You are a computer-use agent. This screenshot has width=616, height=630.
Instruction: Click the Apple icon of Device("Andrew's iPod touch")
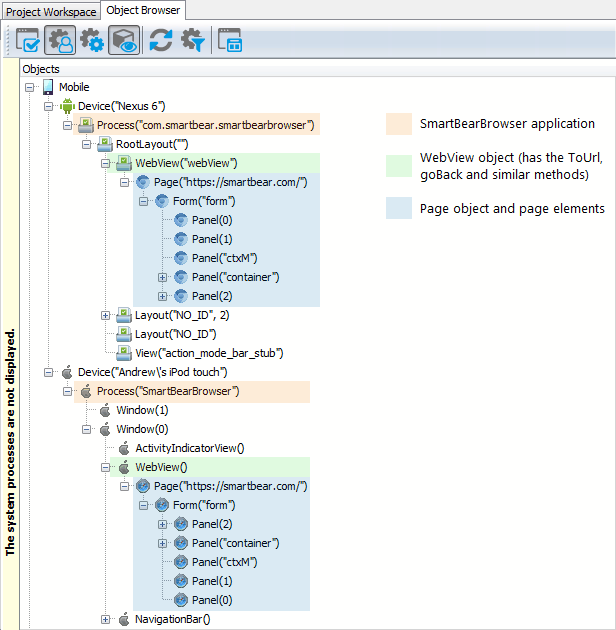coord(67,372)
